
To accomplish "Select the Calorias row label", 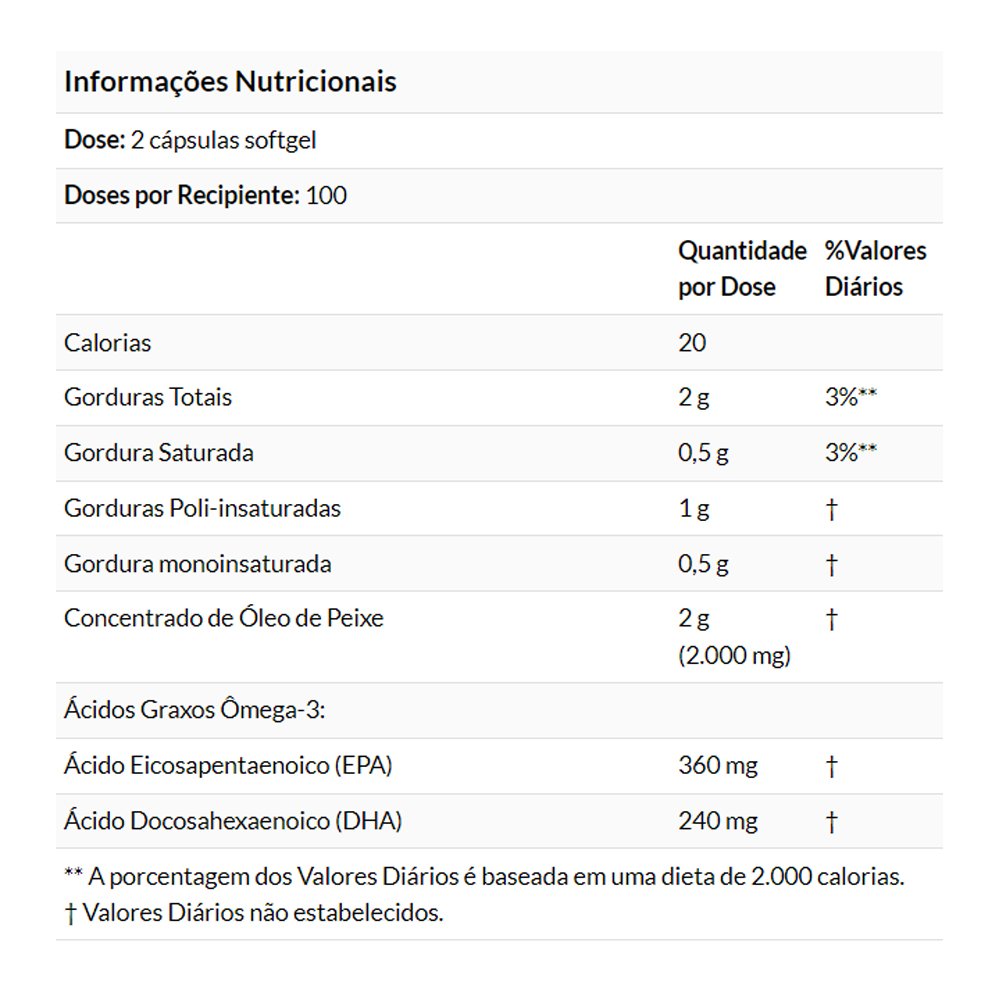I will [108, 343].
